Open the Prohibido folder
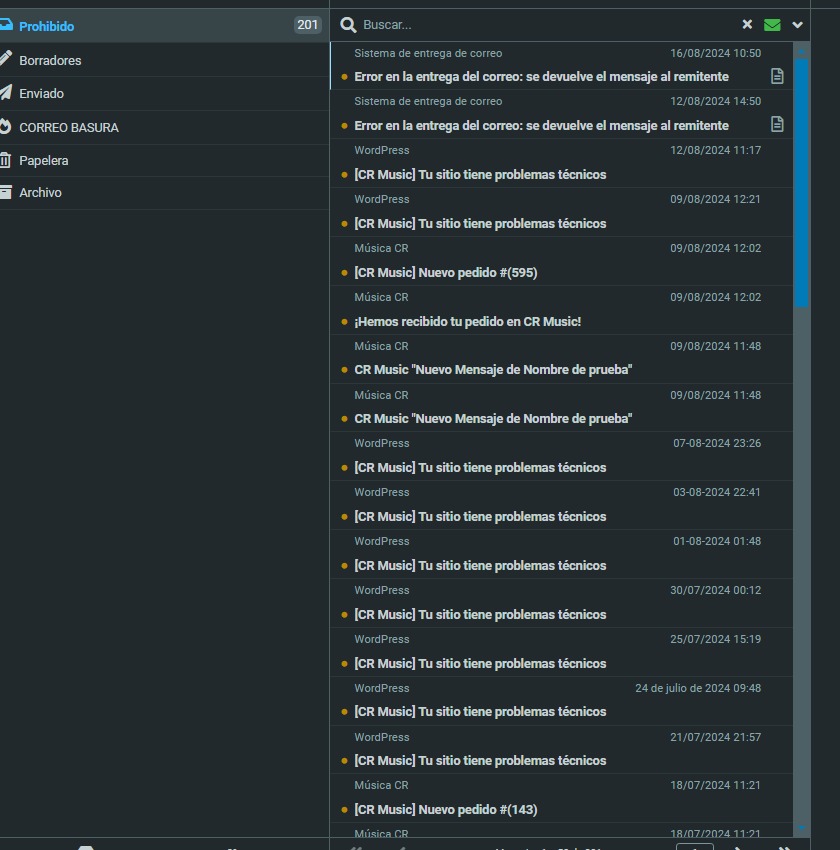The image size is (840, 850). click(x=46, y=26)
